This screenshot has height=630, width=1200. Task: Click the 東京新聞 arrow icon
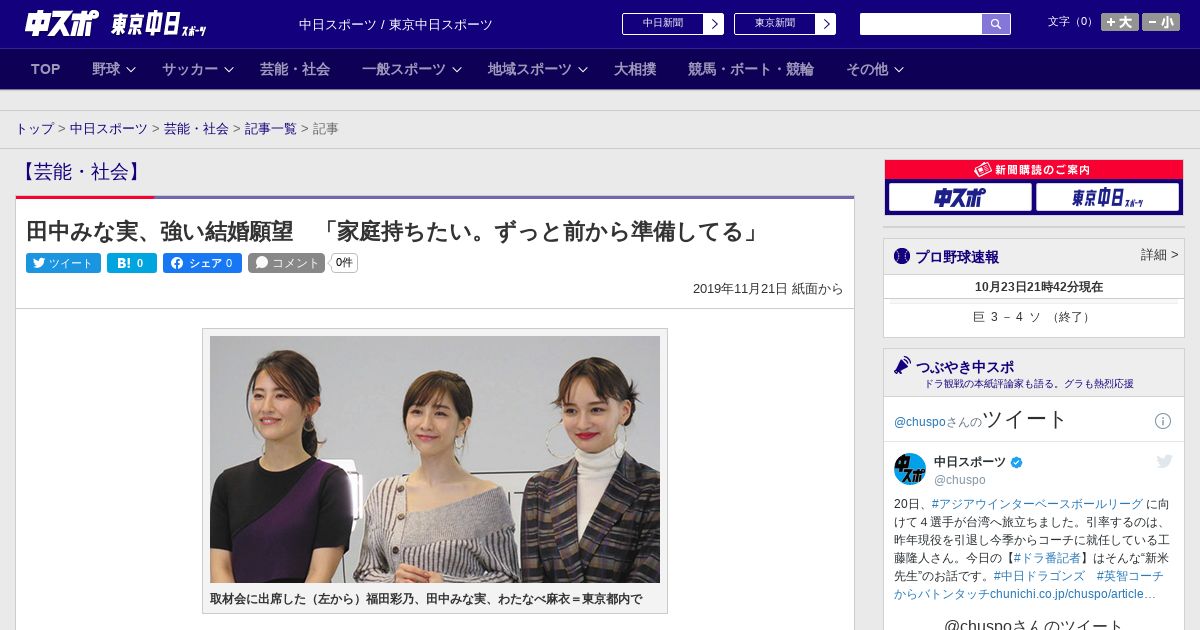[826, 24]
